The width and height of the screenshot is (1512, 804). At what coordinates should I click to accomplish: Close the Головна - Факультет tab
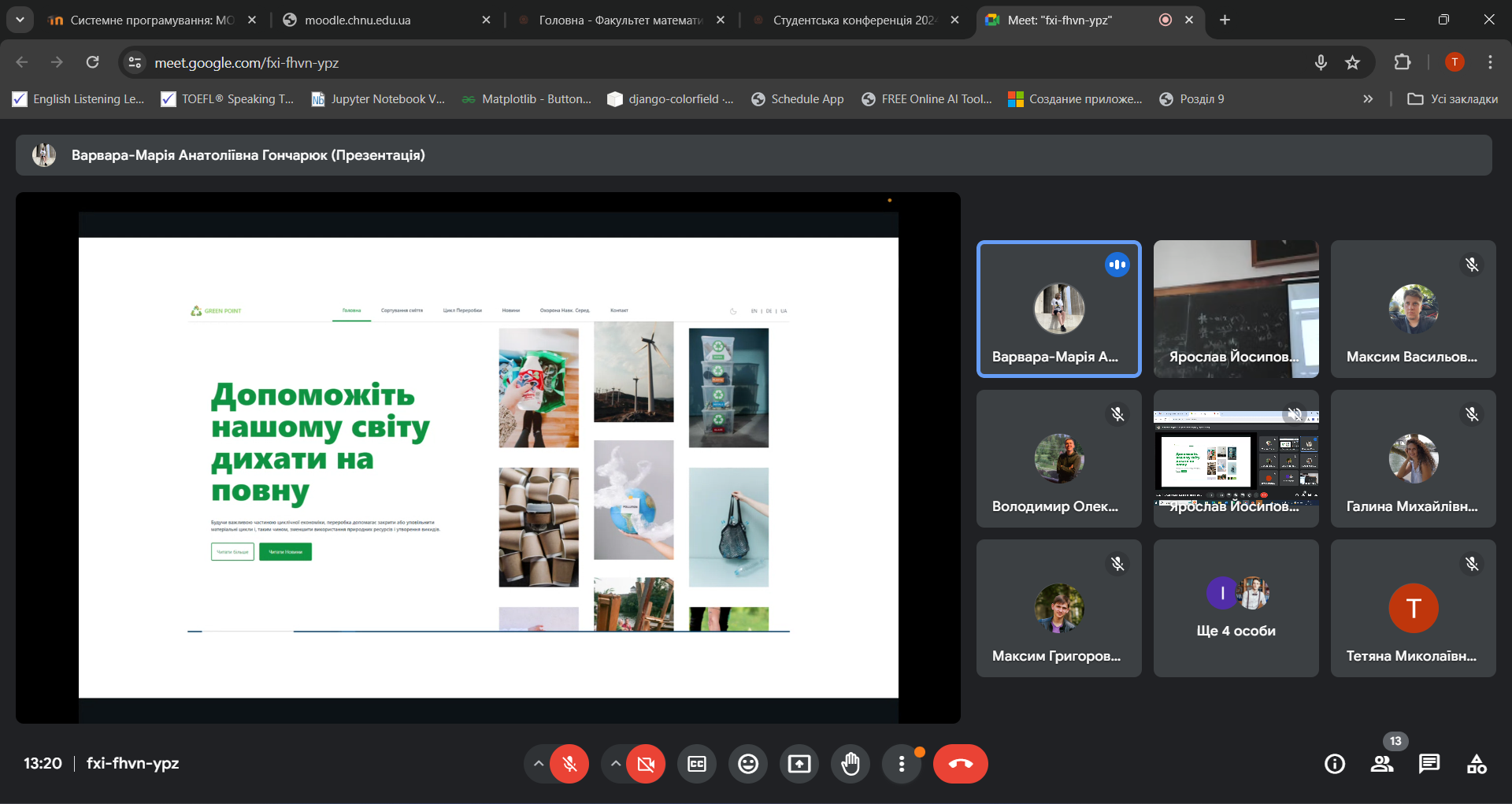tap(721, 20)
